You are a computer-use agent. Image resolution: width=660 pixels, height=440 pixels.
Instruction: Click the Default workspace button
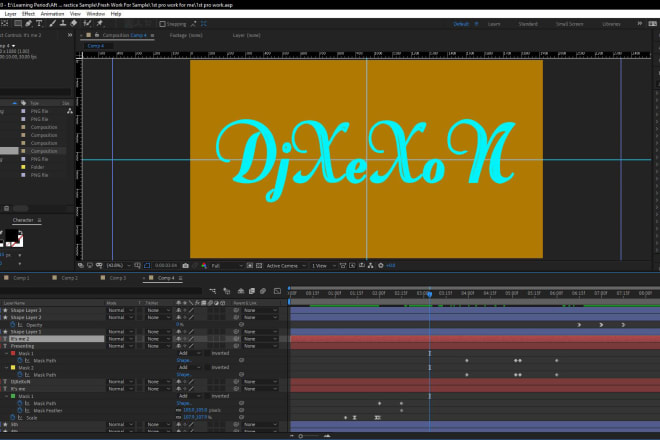461,24
